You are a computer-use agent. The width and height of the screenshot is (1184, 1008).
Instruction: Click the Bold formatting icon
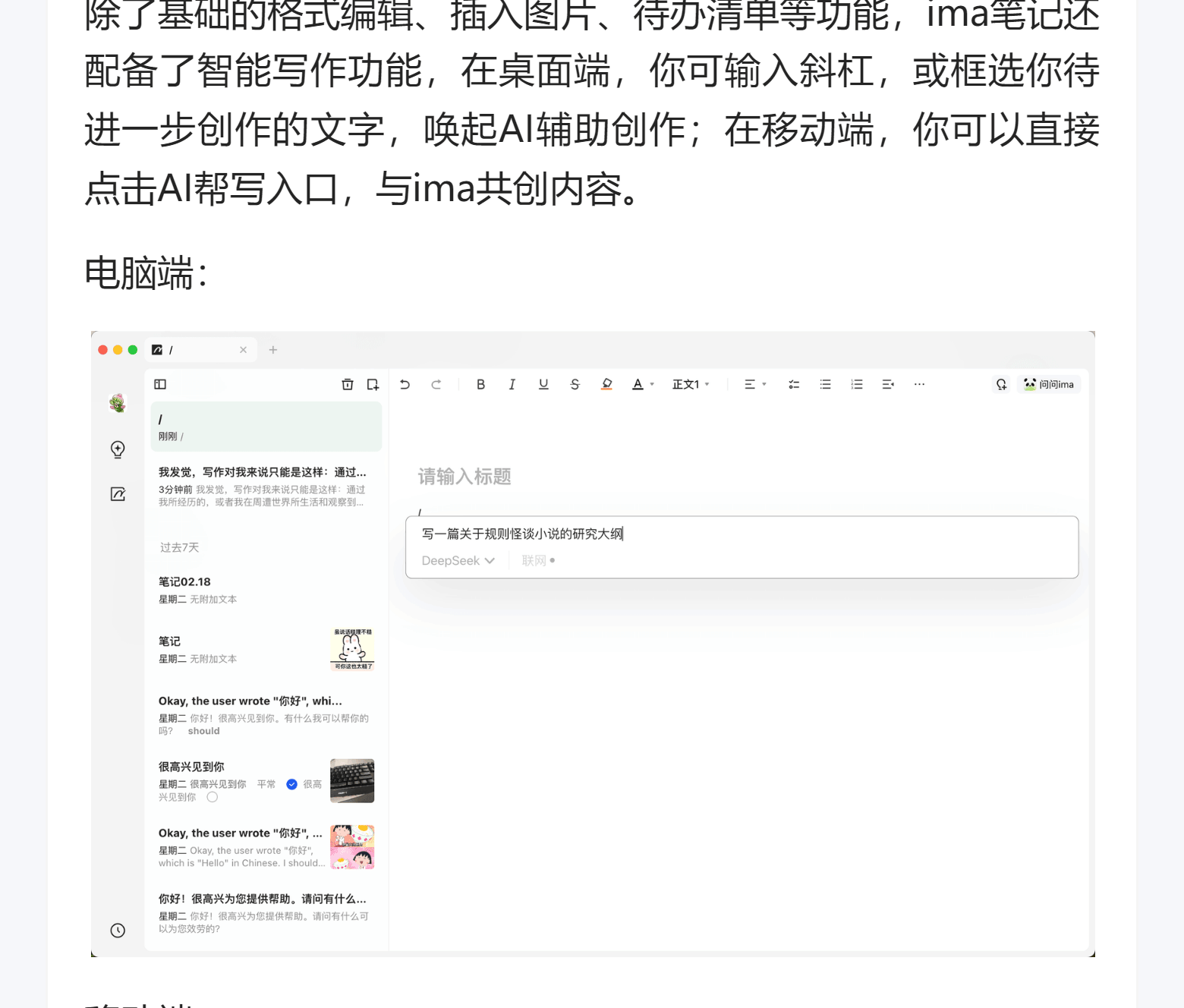[480, 385]
